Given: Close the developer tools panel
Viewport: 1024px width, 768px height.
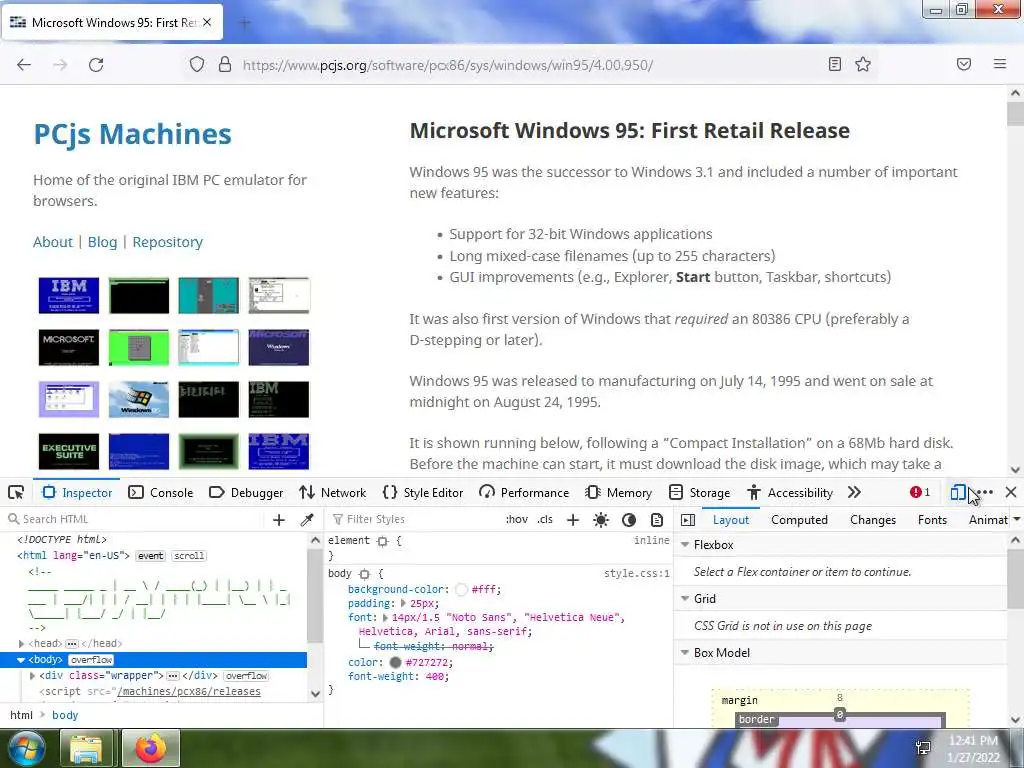Looking at the screenshot, I should click(1011, 492).
